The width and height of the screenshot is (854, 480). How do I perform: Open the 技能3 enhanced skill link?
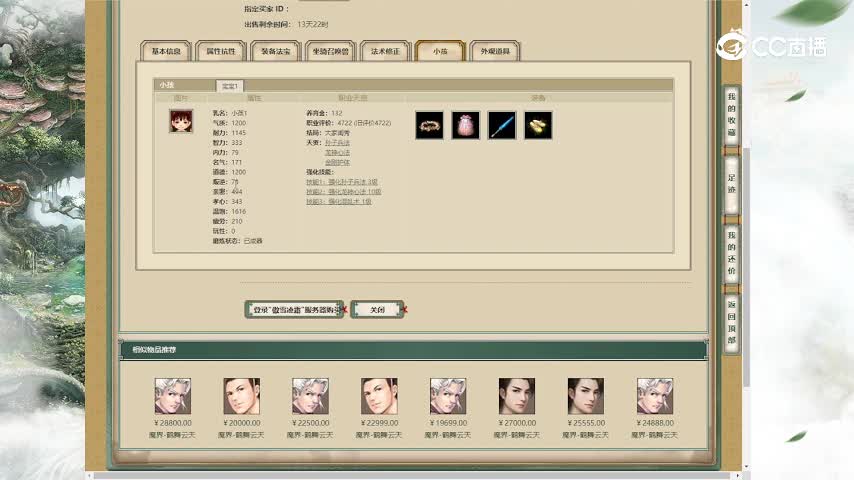coord(339,202)
